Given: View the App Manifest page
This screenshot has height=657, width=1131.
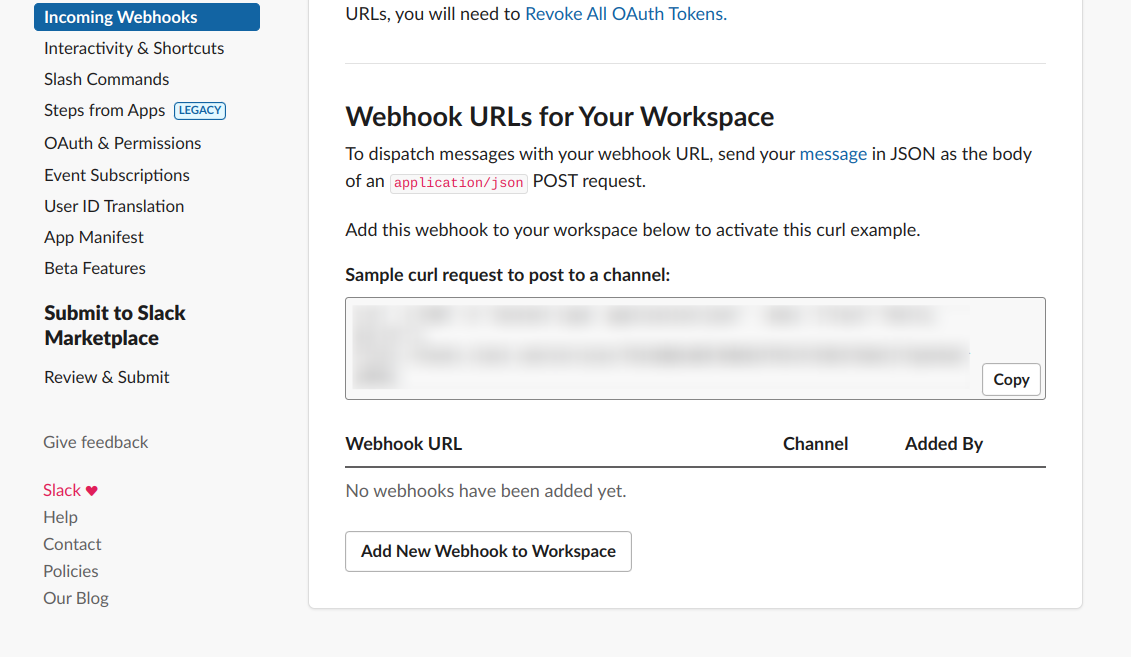Looking at the screenshot, I should pyautogui.click(x=94, y=237).
